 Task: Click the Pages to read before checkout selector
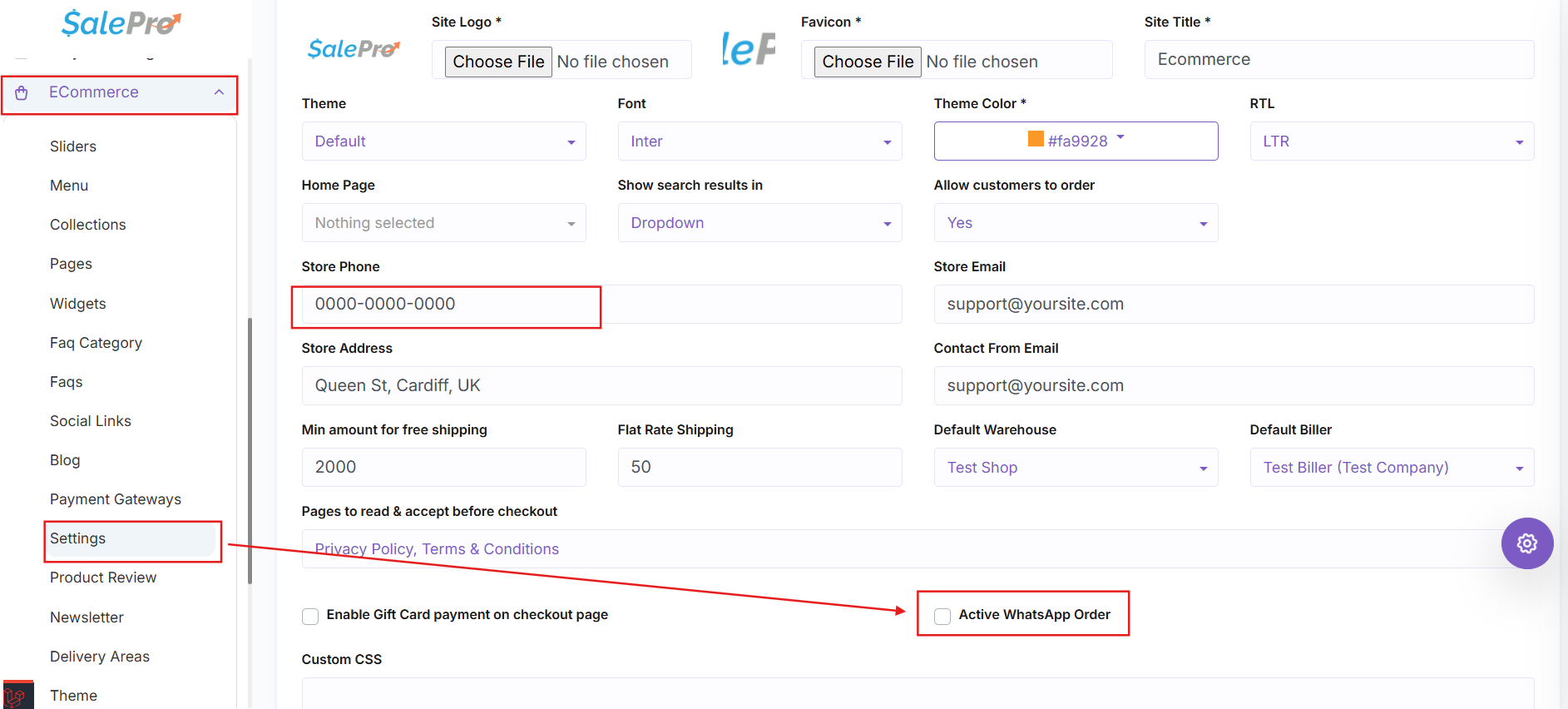point(918,549)
